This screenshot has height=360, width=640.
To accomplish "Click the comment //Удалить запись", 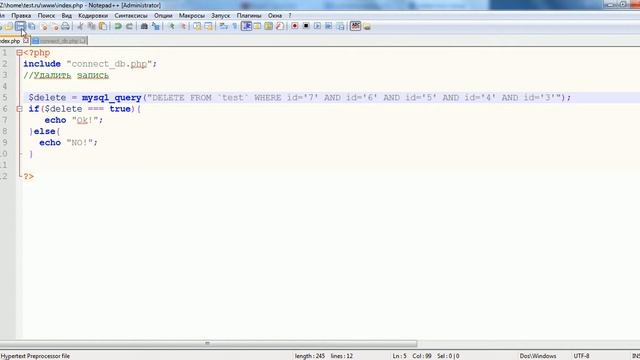I will pos(66,75).
